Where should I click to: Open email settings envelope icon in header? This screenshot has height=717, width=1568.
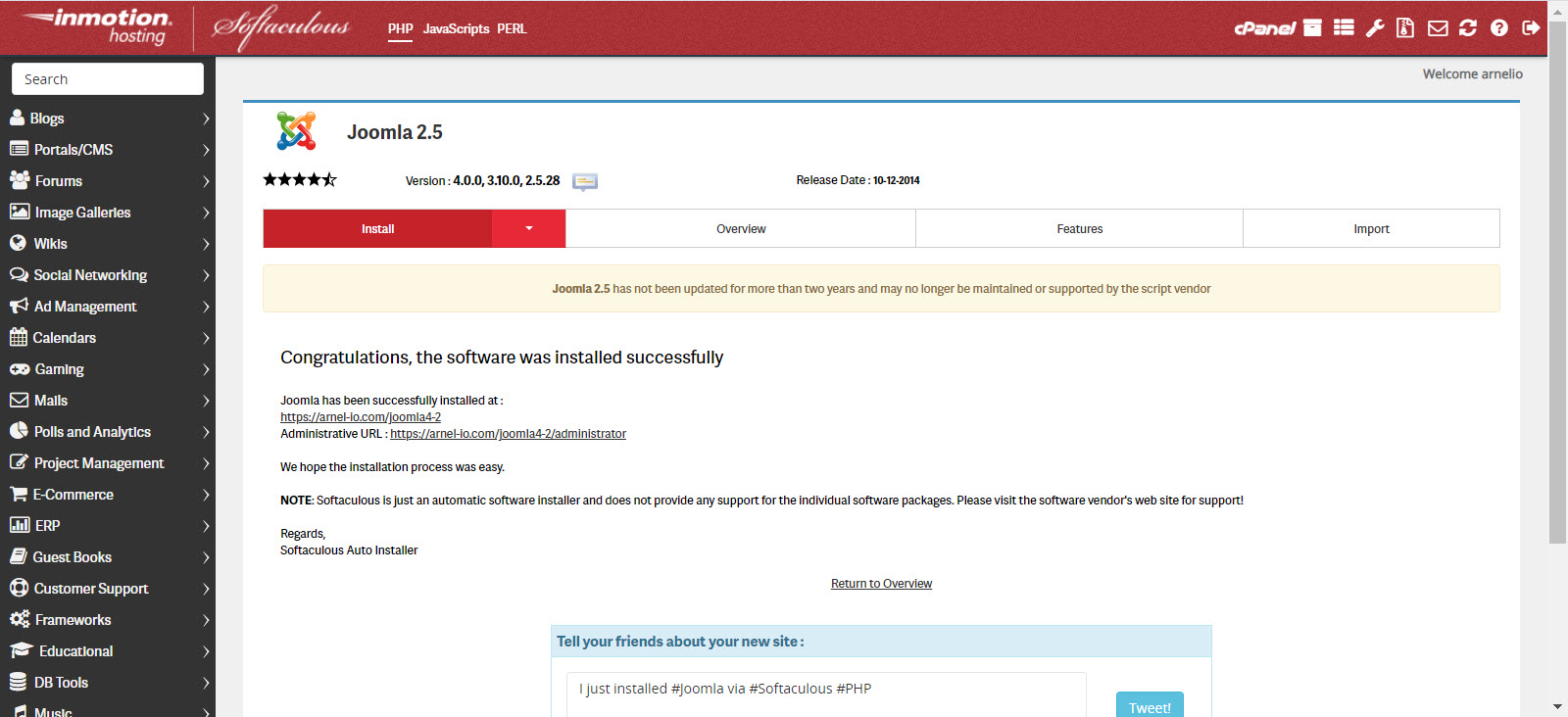pyautogui.click(x=1438, y=27)
